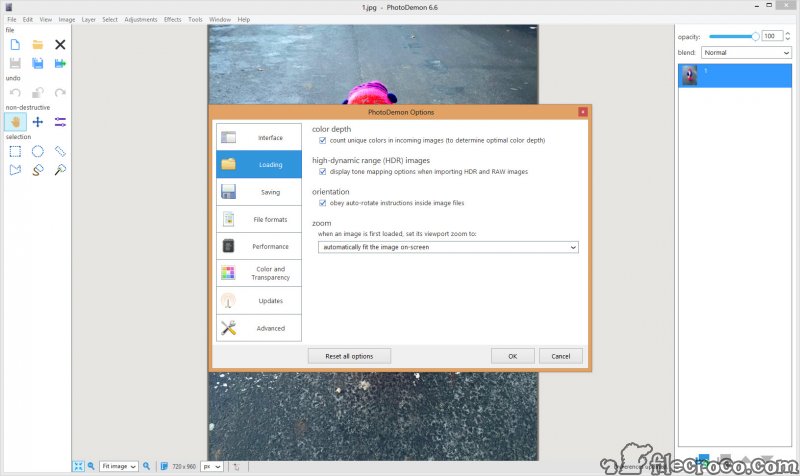The height and width of the screenshot is (476, 800).
Task: Open the View menu
Action: 46,19
